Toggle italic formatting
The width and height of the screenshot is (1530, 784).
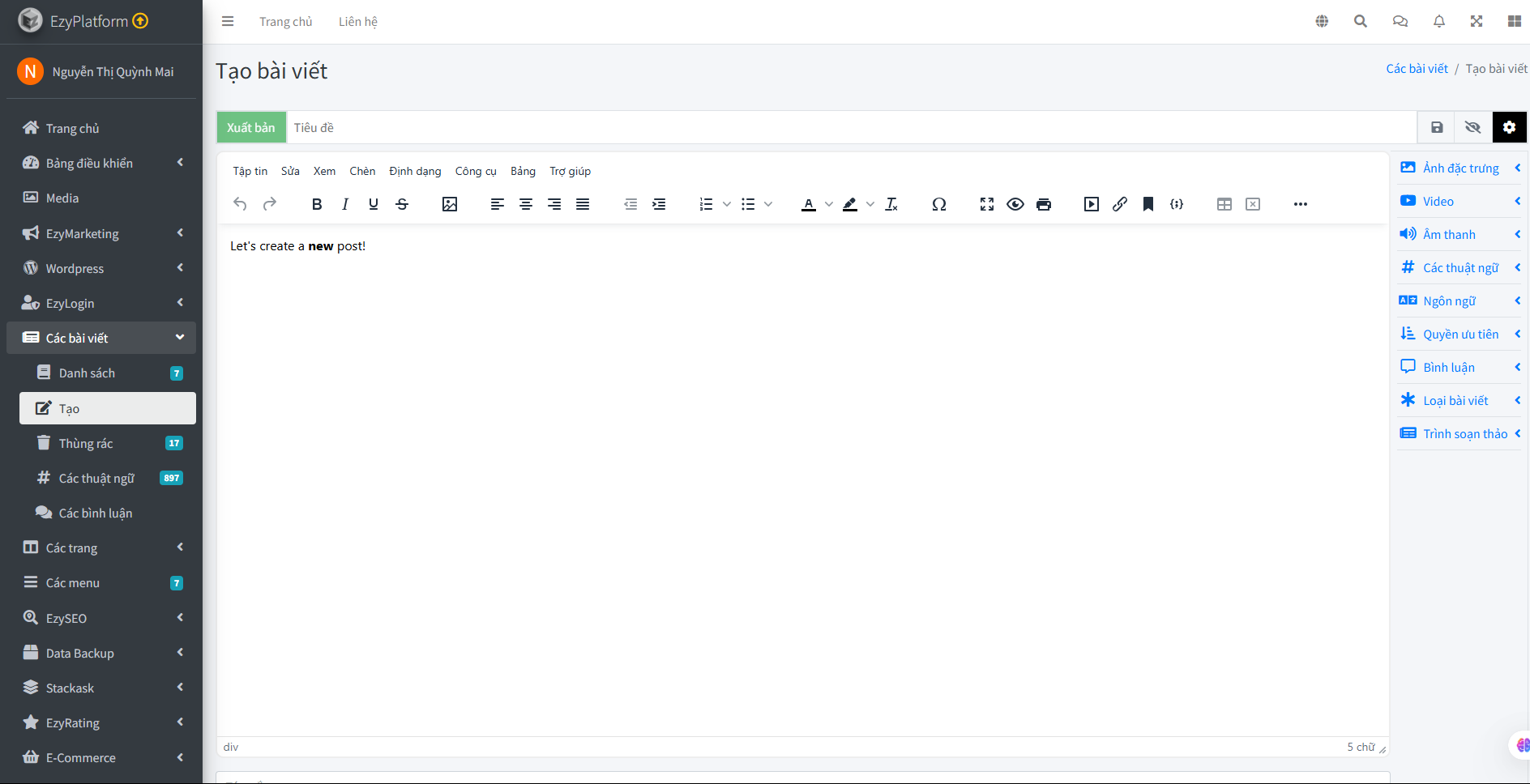tap(345, 204)
